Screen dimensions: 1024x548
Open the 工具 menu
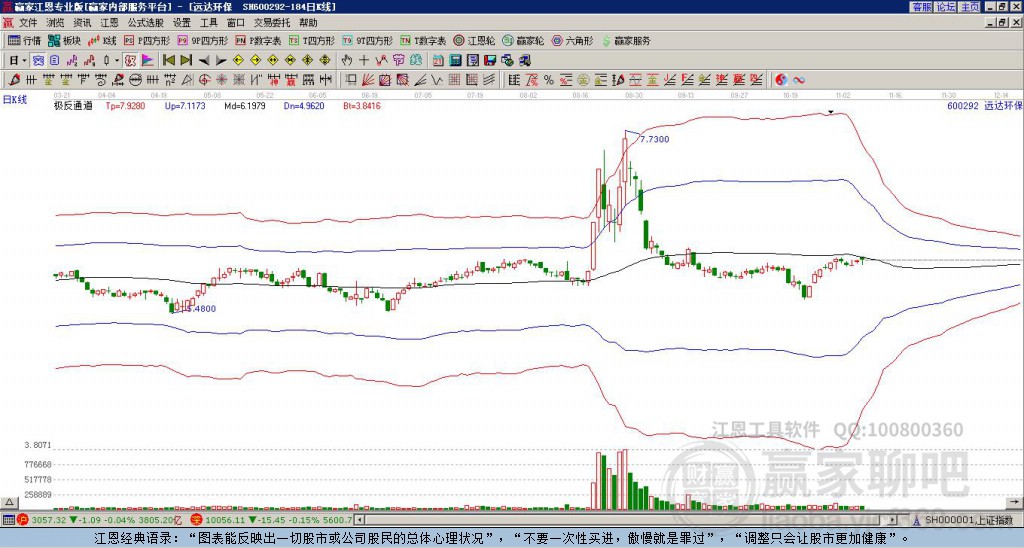(x=209, y=23)
